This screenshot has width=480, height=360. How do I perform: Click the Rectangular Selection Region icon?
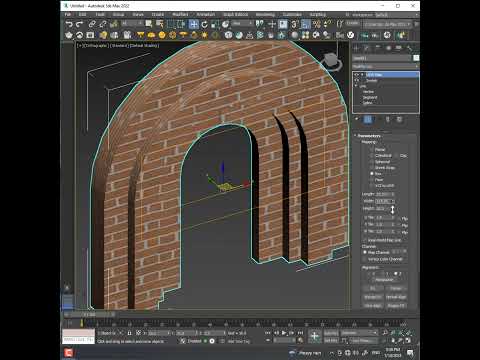[x=171, y=24]
